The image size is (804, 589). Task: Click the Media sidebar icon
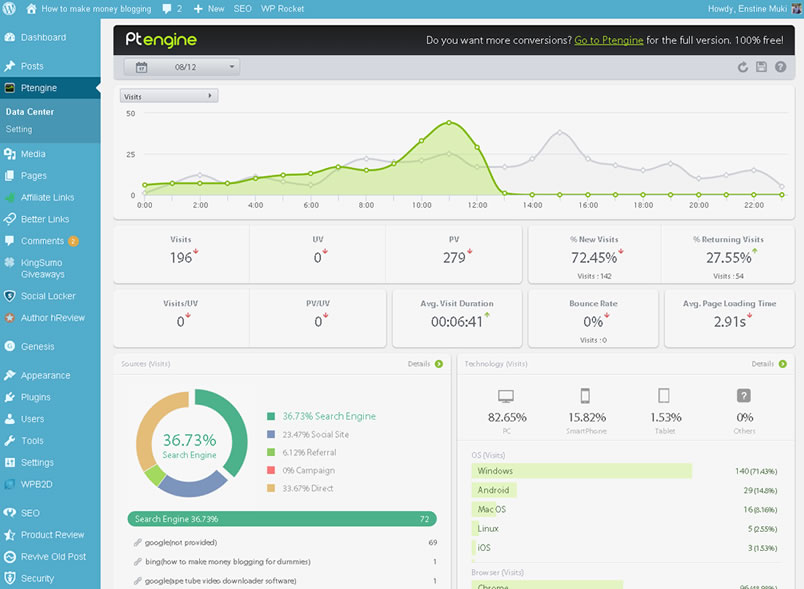coord(9,154)
